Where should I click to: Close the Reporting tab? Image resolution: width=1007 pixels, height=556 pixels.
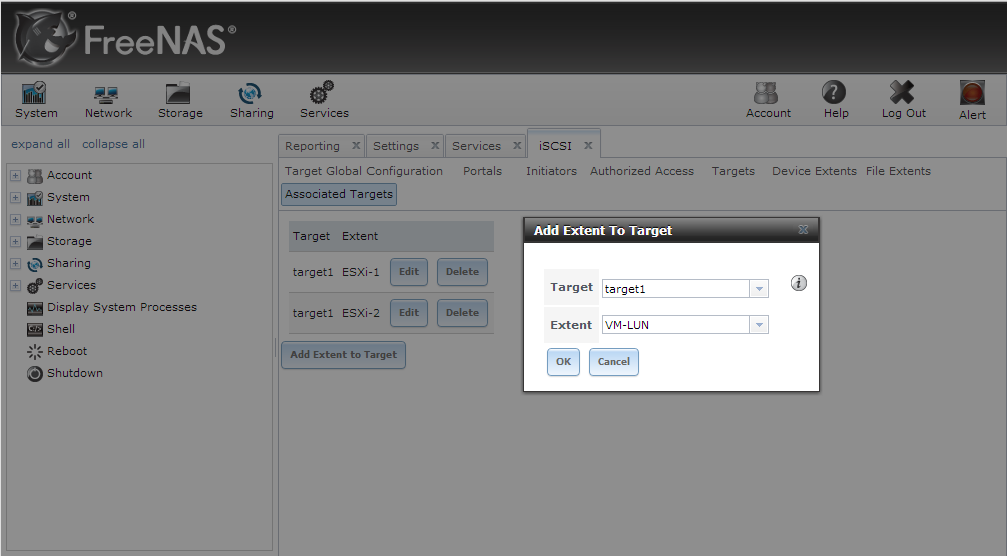pos(356,146)
